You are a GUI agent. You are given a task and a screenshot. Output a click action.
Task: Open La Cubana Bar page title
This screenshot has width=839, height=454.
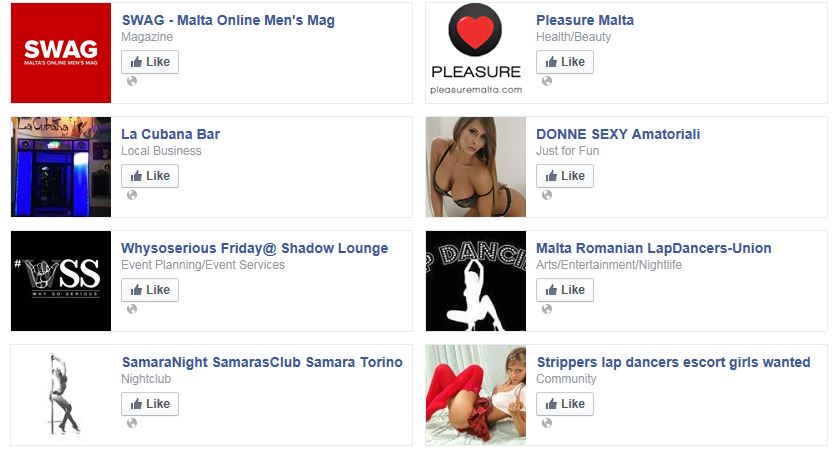click(170, 134)
